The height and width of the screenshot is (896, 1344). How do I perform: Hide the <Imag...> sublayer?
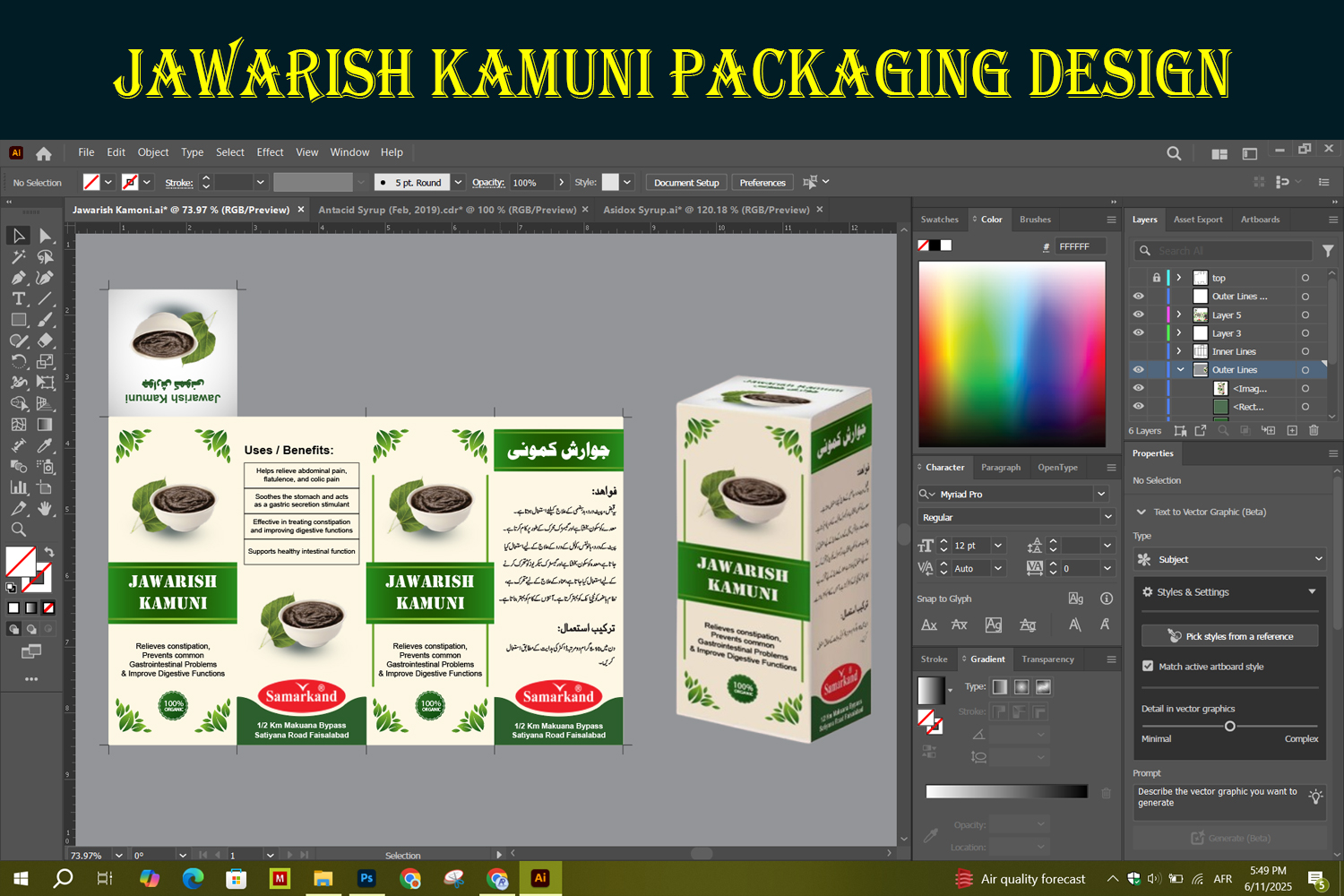click(1138, 388)
